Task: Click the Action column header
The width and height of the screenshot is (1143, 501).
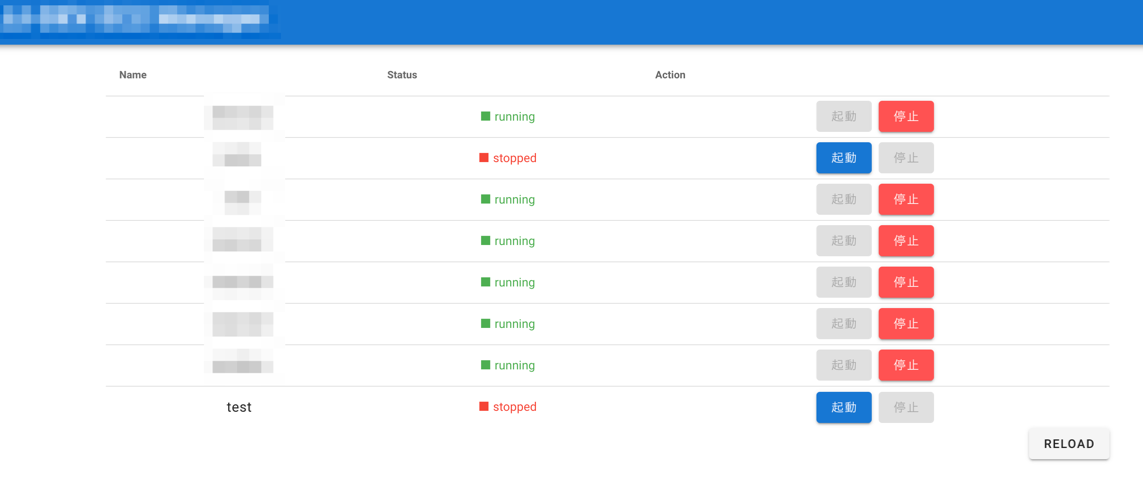Action: pyautogui.click(x=670, y=75)
